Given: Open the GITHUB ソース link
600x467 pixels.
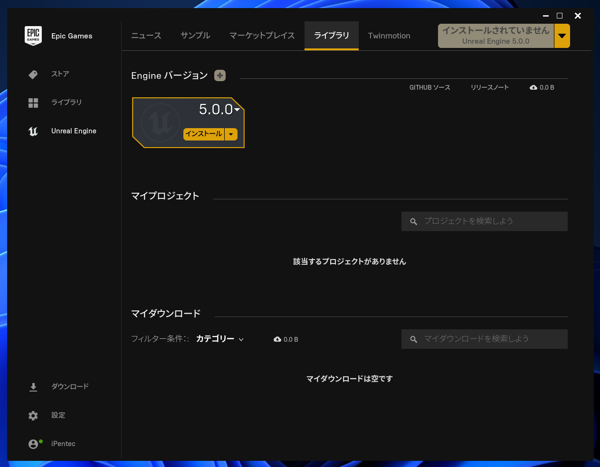Looking at the screenshot, I should click(x=430, y=88).
